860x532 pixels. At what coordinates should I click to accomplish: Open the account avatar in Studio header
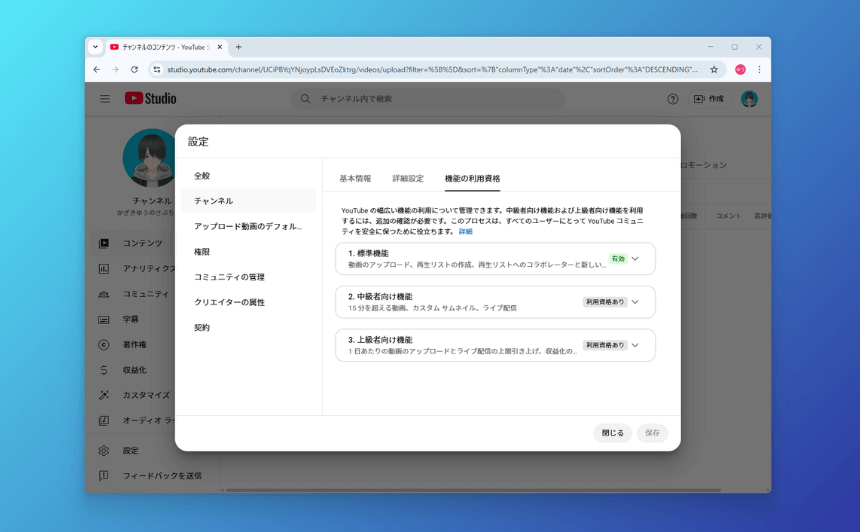click(x=749, y=99)
